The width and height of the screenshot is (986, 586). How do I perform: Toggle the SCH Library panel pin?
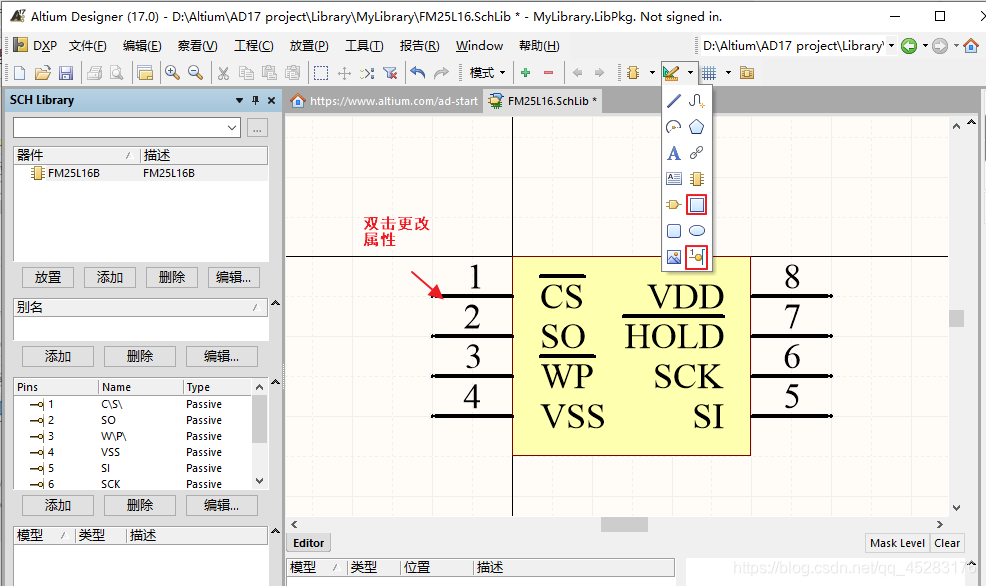pos(255,100)
